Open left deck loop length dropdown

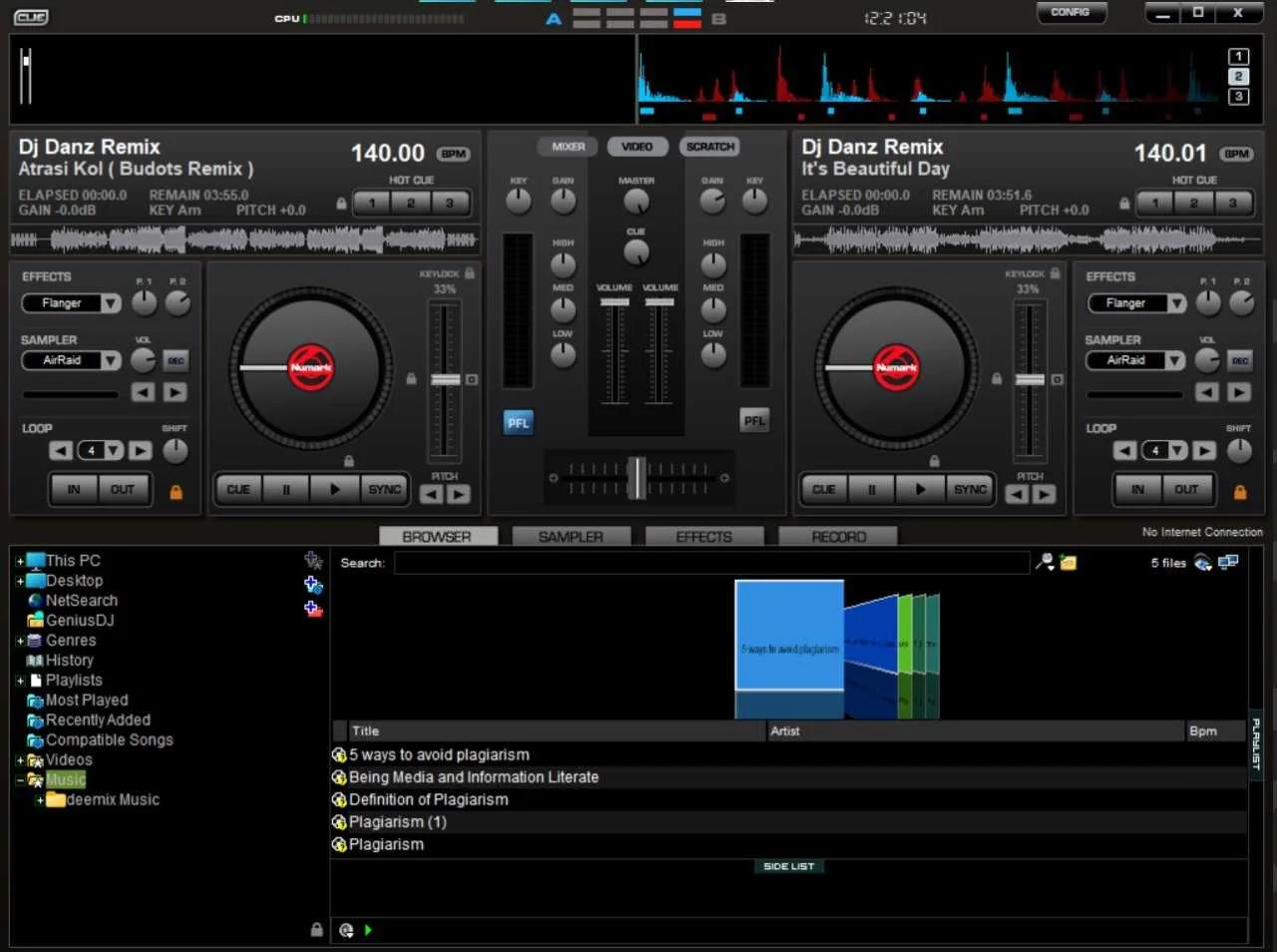[x=114, y=451]
